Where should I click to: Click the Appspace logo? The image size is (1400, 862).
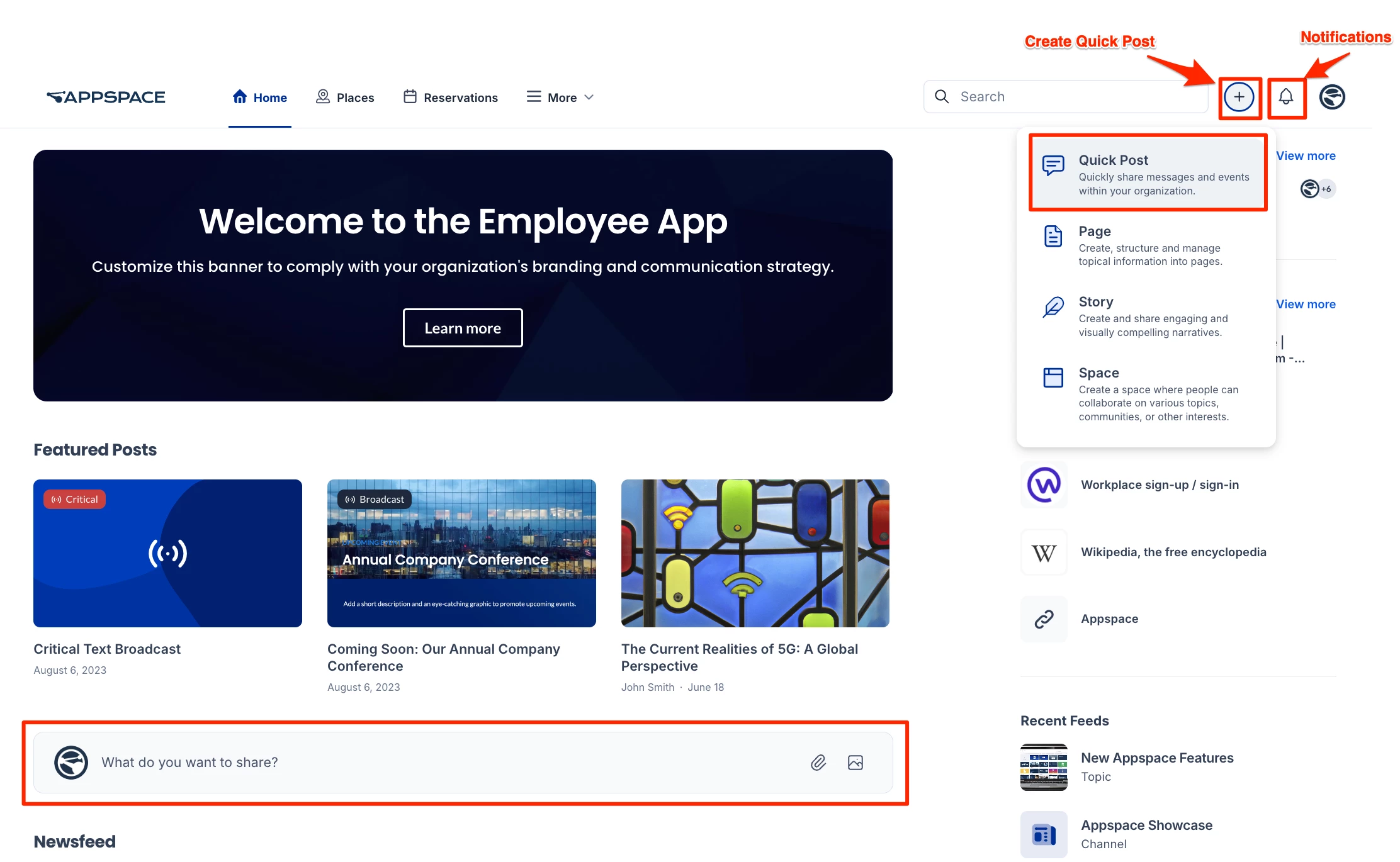click(x=106, y=97)
